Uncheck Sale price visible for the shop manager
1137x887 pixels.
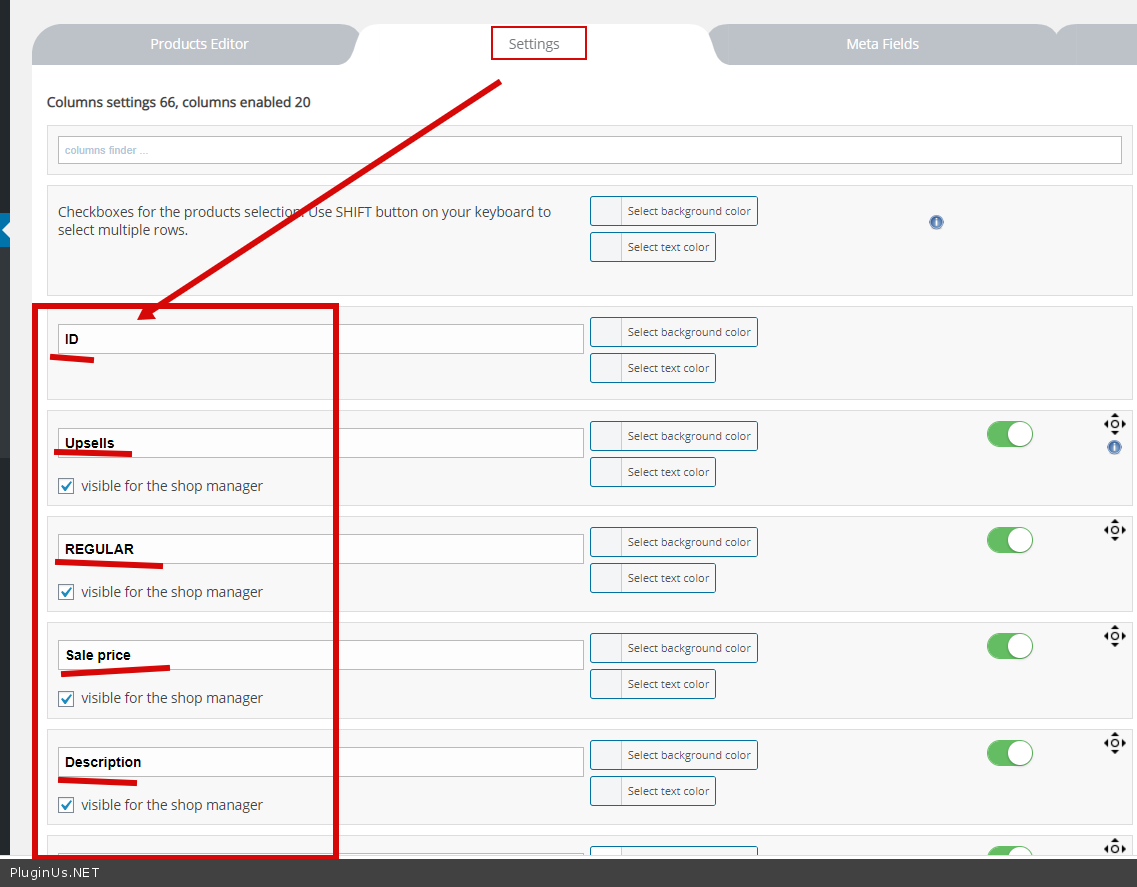67,698
